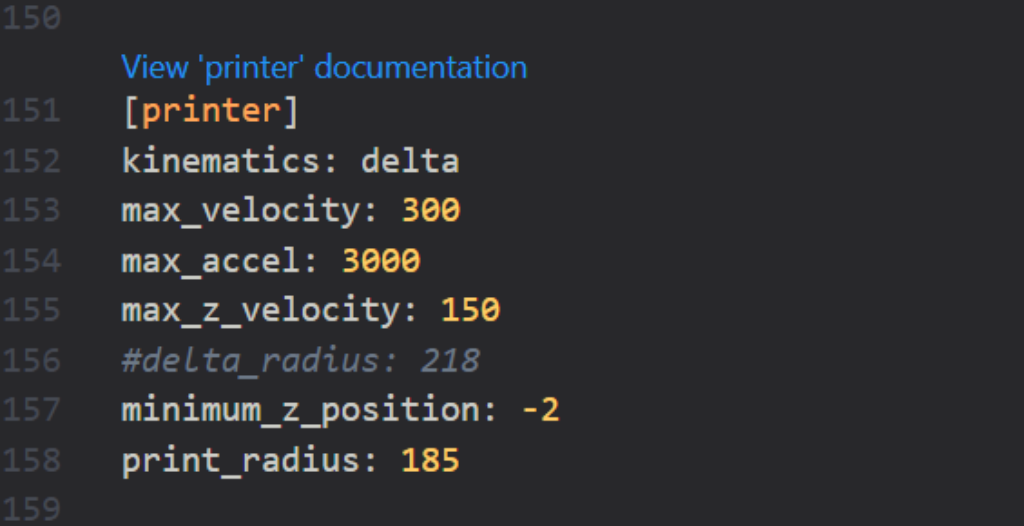1024x526 pixels.
Task: Select line number 156 in gutter
Action: click(32, 360)
